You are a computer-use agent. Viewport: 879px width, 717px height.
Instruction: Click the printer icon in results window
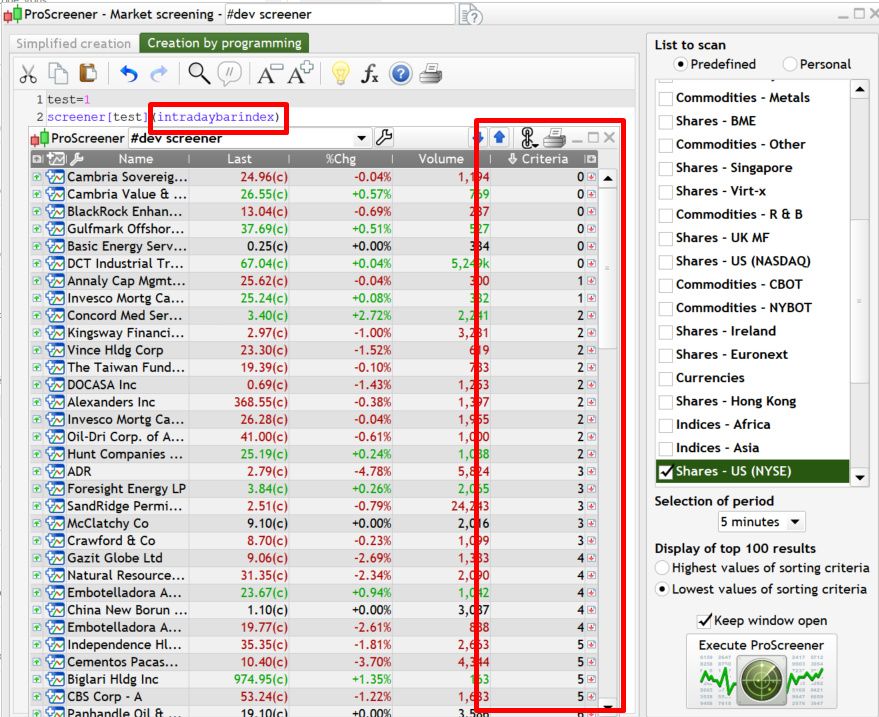pyautogui.click(x=554, y=138)
